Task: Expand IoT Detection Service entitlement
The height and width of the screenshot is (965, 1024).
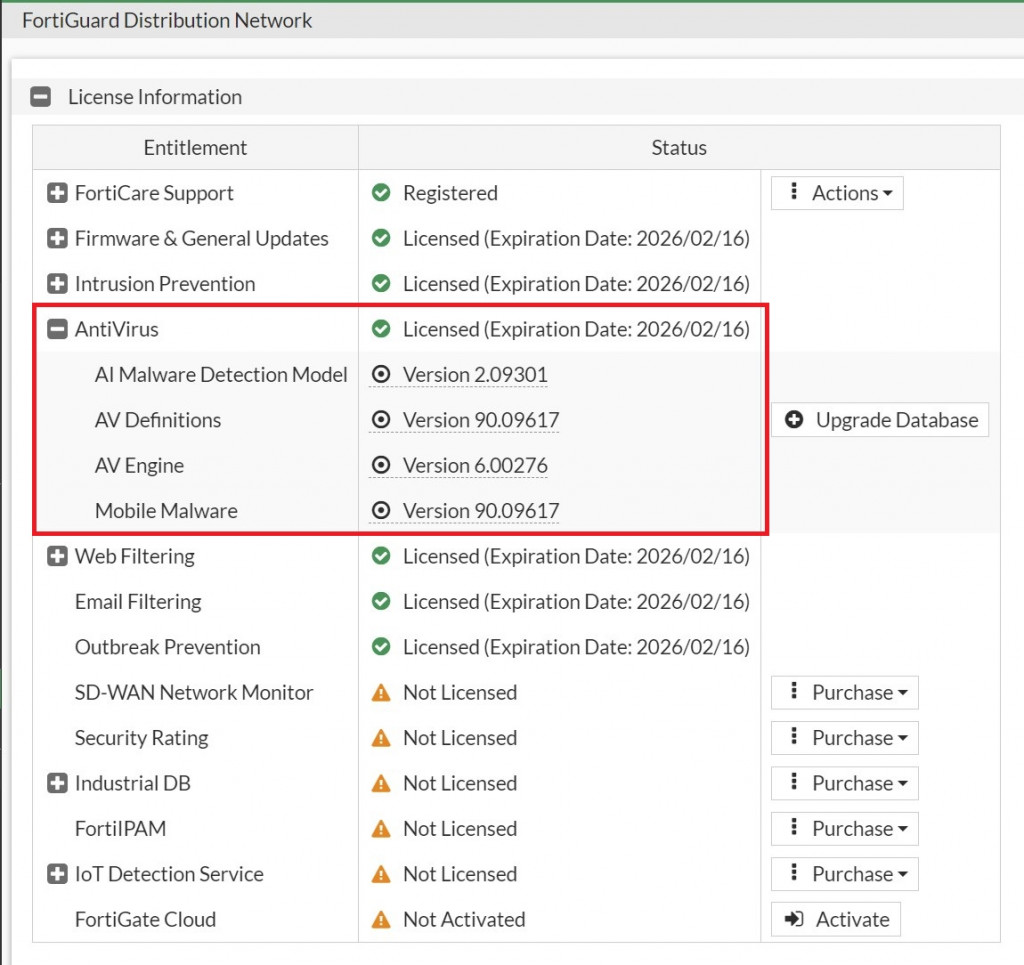Action: [x=57, y=874]
